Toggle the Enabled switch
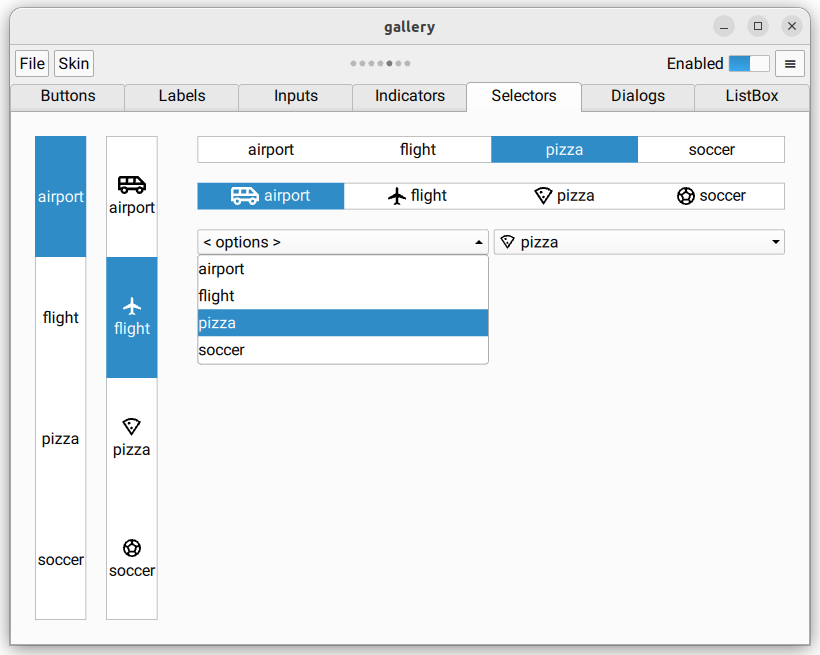The height and width of the screenshot is (655, 820). tap(749, 64)
